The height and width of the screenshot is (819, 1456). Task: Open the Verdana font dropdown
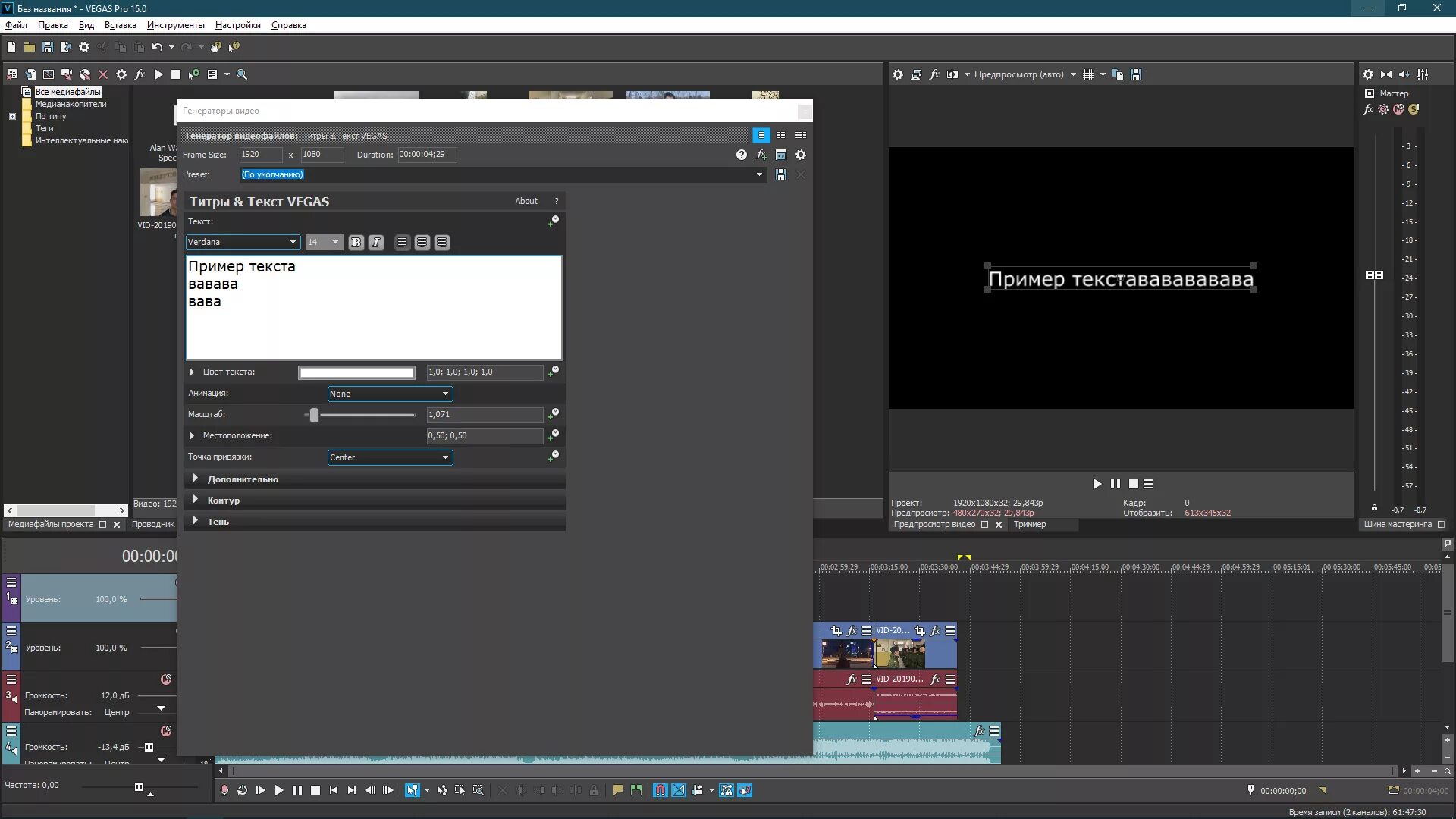tap(243, 243)
